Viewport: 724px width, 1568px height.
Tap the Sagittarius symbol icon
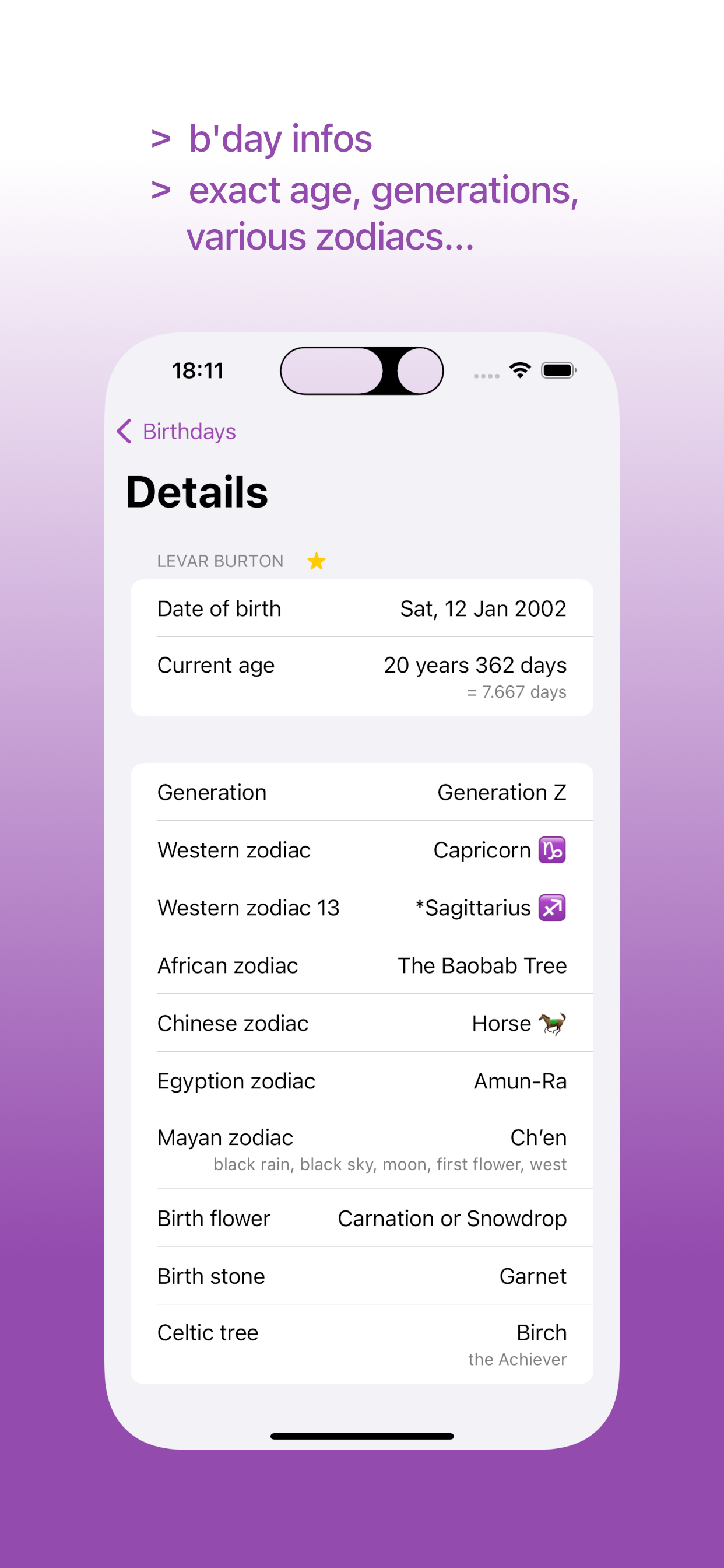point(553,908)
